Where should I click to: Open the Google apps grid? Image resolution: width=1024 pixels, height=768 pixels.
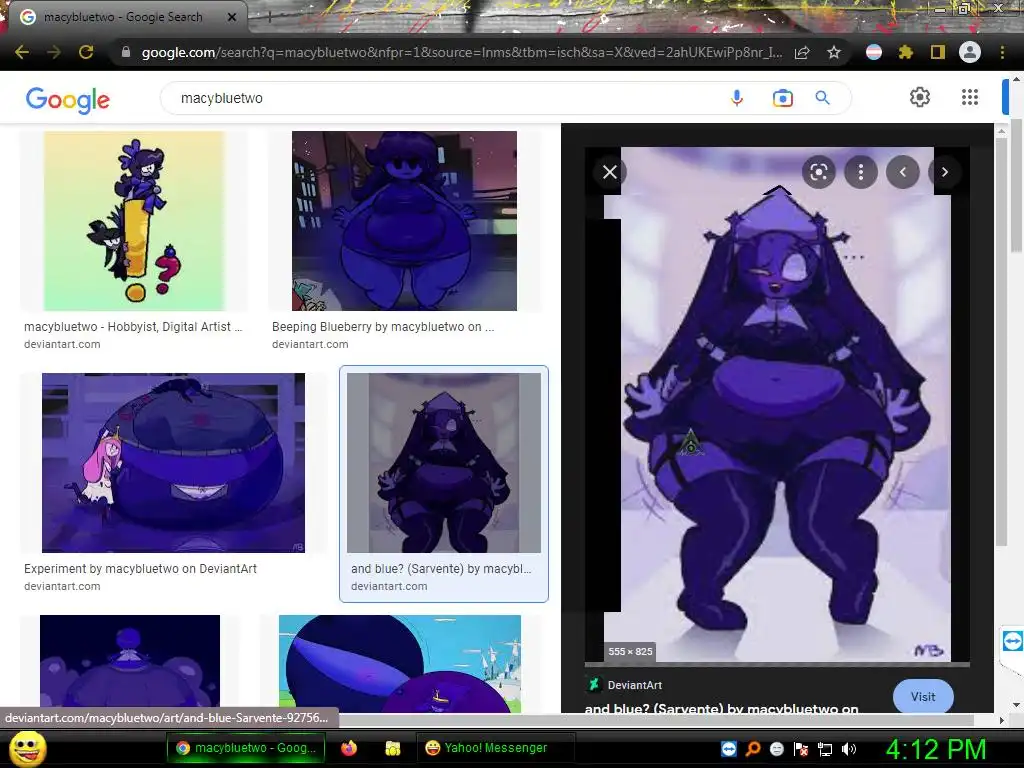pyautogui.click(x=970, y=97)
